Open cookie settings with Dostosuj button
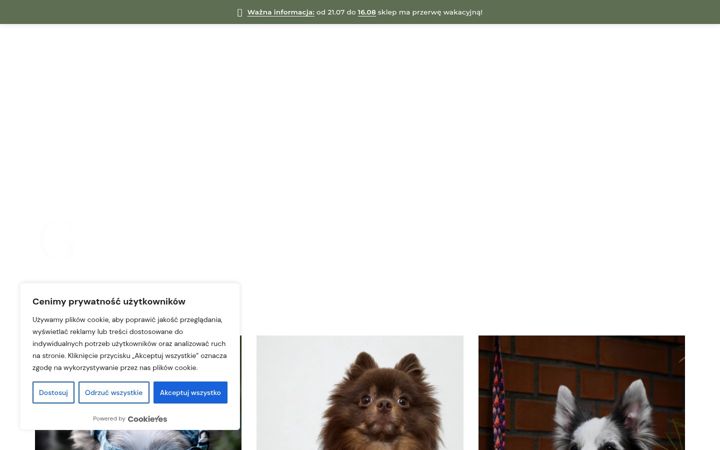 [53, 393]
